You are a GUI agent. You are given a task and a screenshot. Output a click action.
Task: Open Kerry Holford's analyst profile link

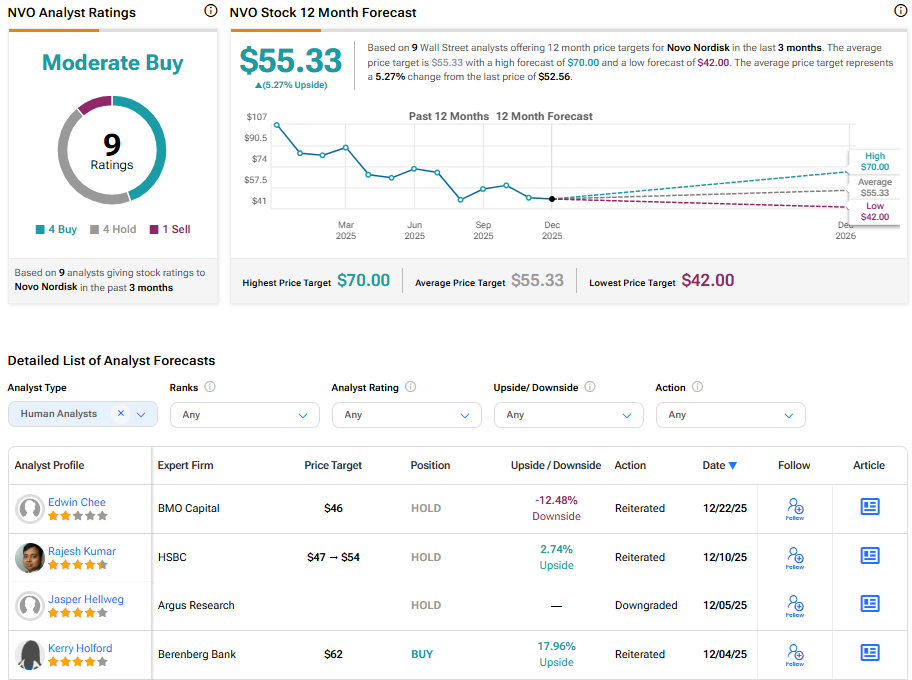coord(80,648)
